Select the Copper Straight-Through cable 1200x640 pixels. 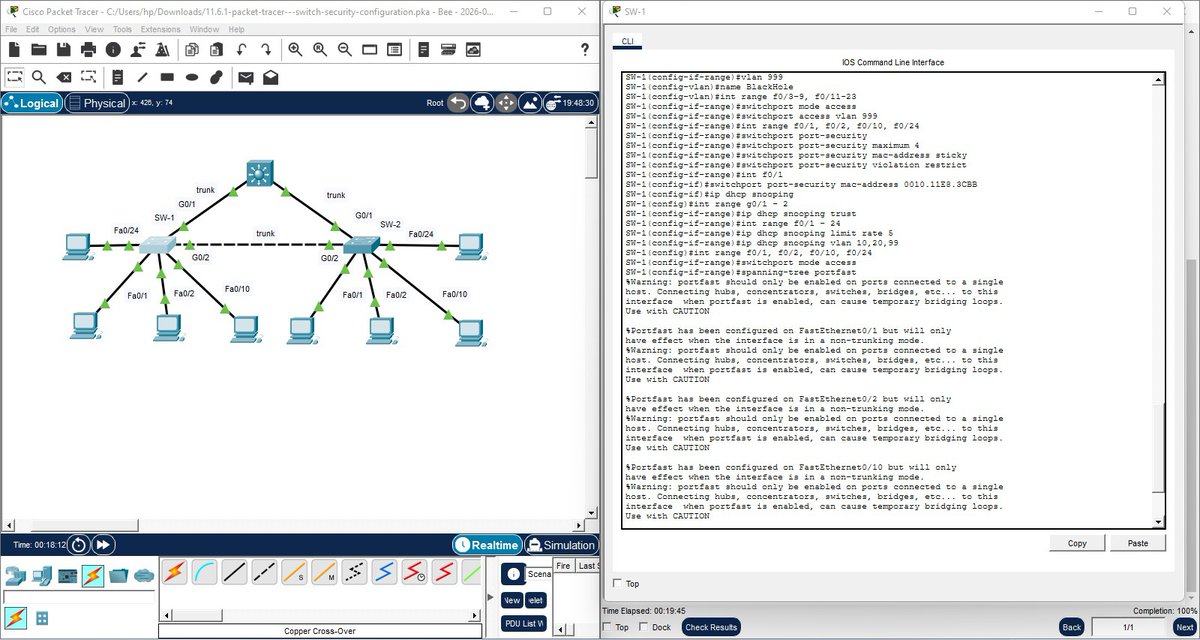[x=235, y=572]
